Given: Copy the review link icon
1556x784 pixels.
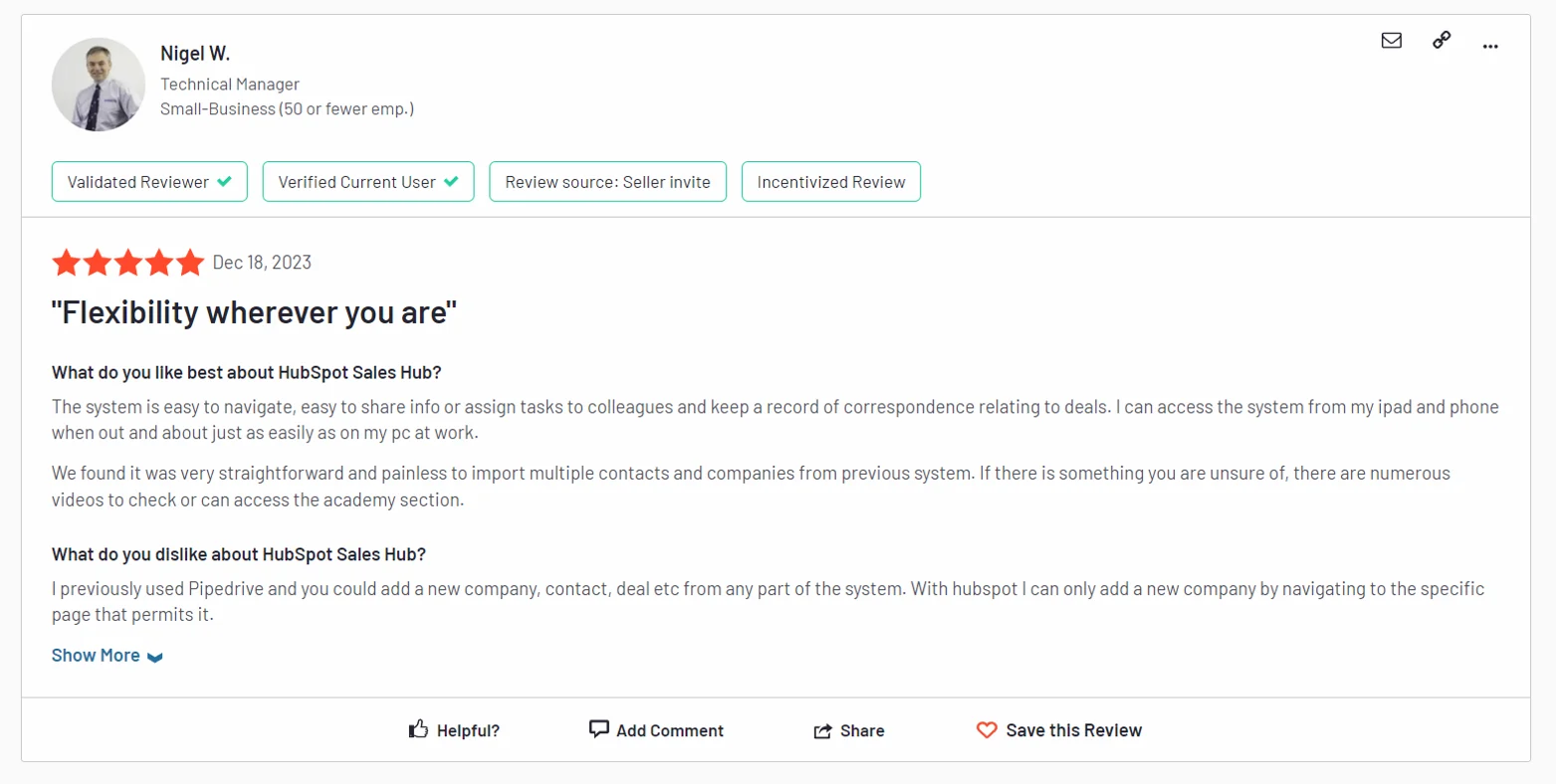Looking at the screenshot, I should point(1441,41).
